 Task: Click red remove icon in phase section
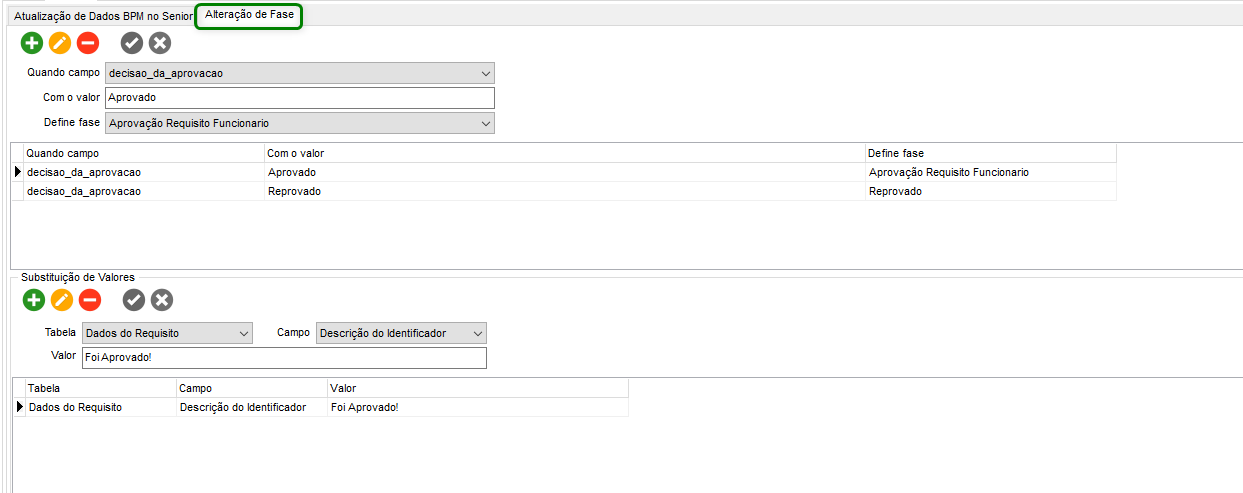coord(88,43)
